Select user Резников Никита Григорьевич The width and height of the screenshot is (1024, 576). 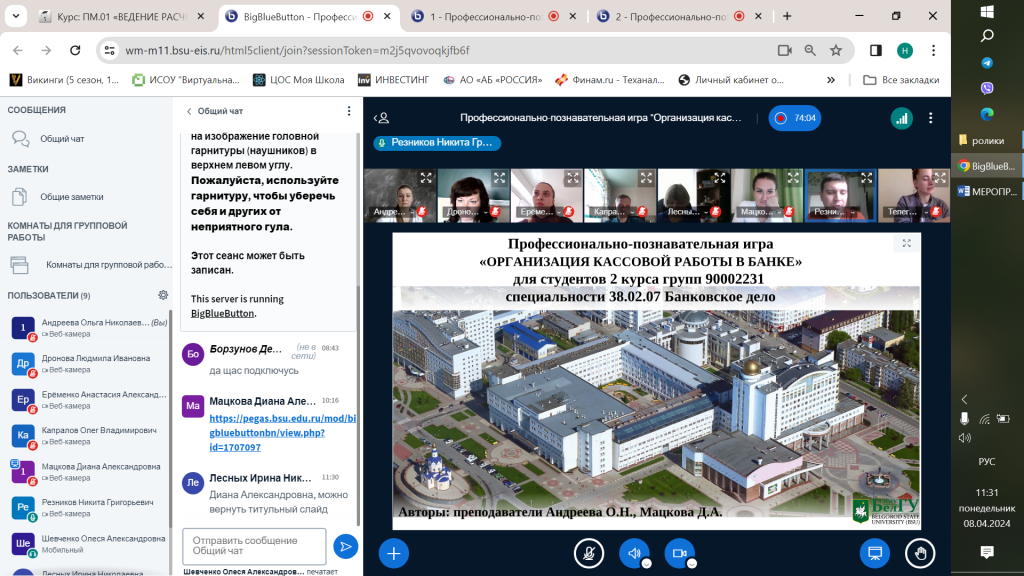click(x=89, y=507)
